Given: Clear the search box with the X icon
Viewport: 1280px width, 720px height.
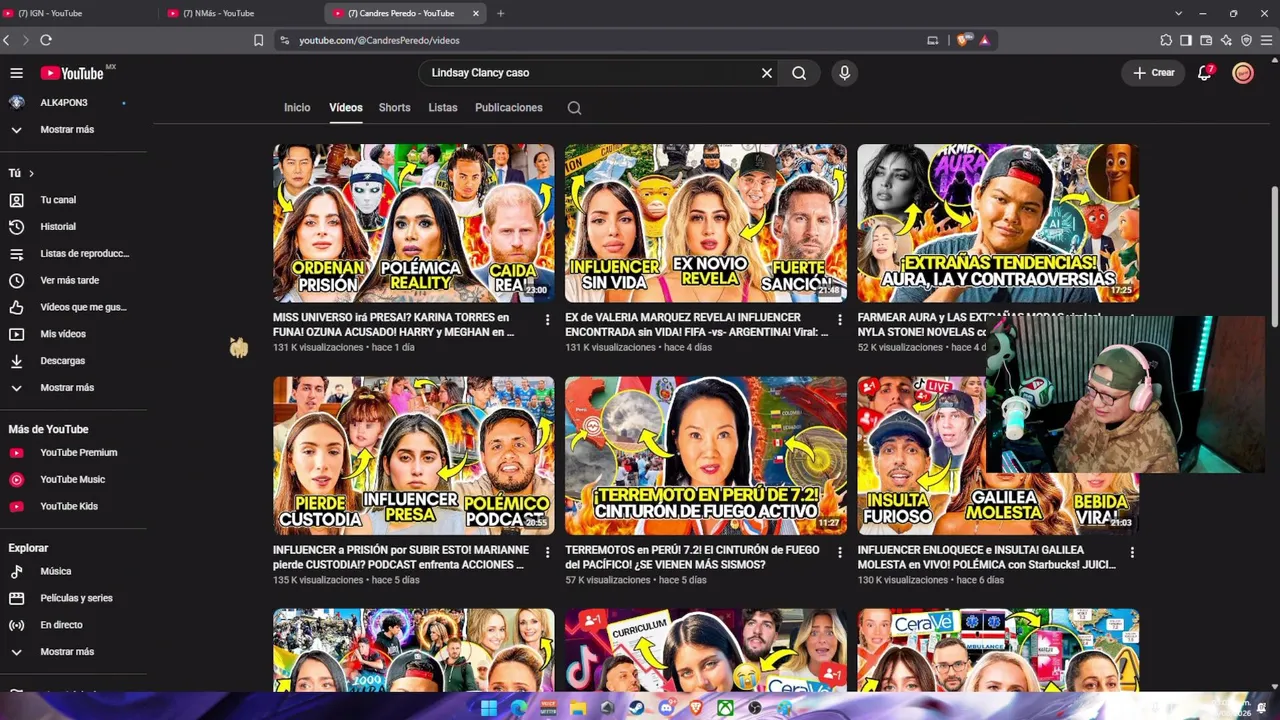Looking at the screenshot, I should (767, 73).
